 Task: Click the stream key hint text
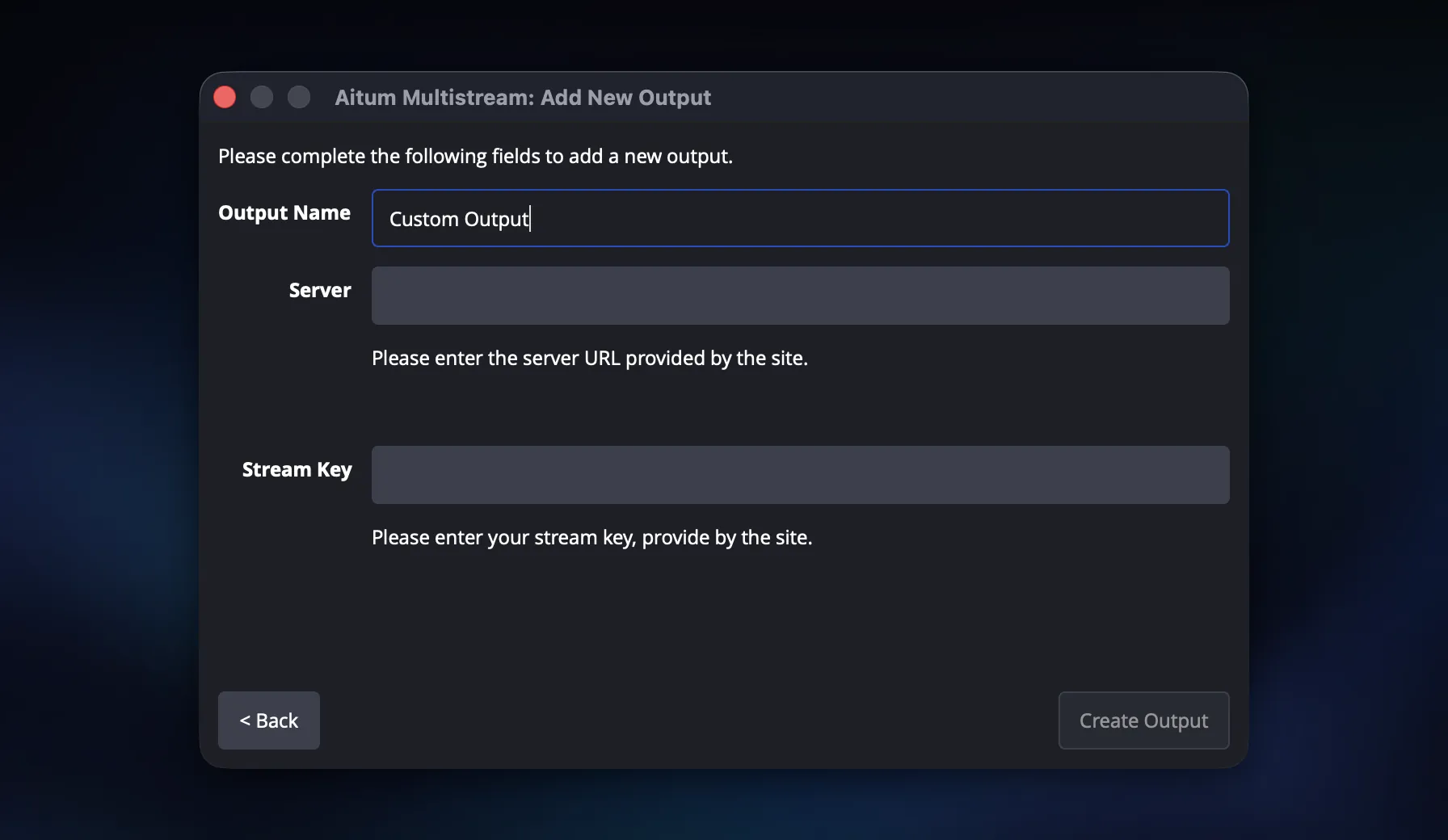592,537
